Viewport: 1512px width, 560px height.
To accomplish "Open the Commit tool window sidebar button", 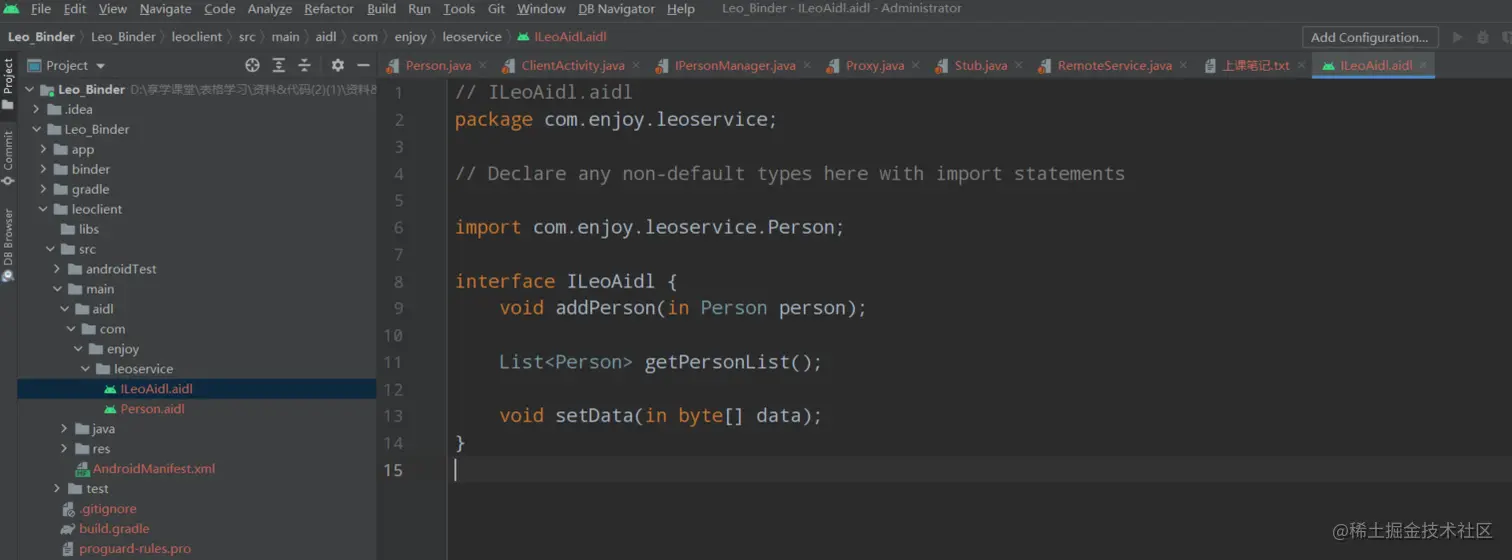I will point(8,158).
